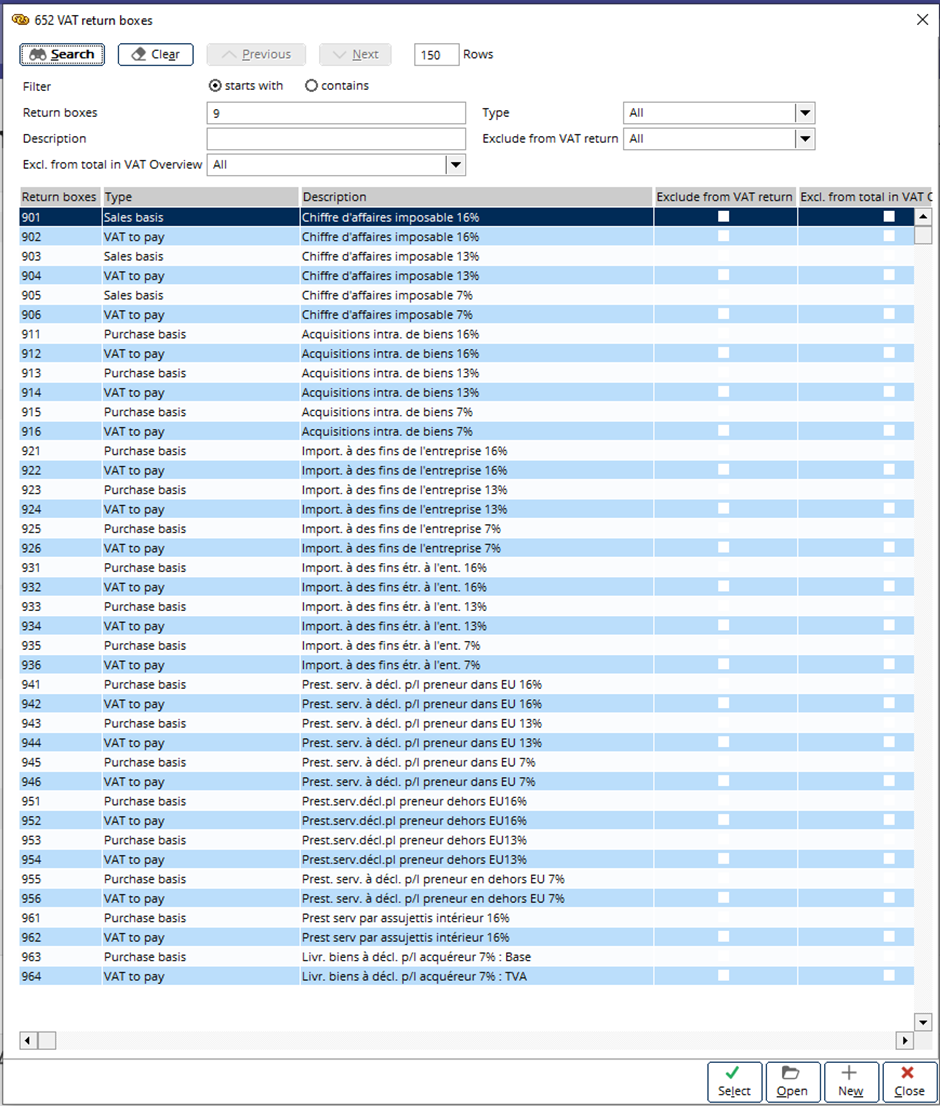Select return box 914
The height and width of the screenshot is (1106, 940).
click(x=467, y=392)
